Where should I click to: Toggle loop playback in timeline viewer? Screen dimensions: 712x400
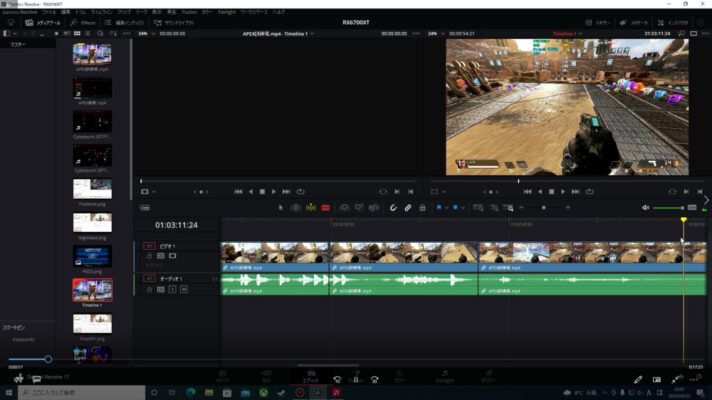(x=589, y=192)
